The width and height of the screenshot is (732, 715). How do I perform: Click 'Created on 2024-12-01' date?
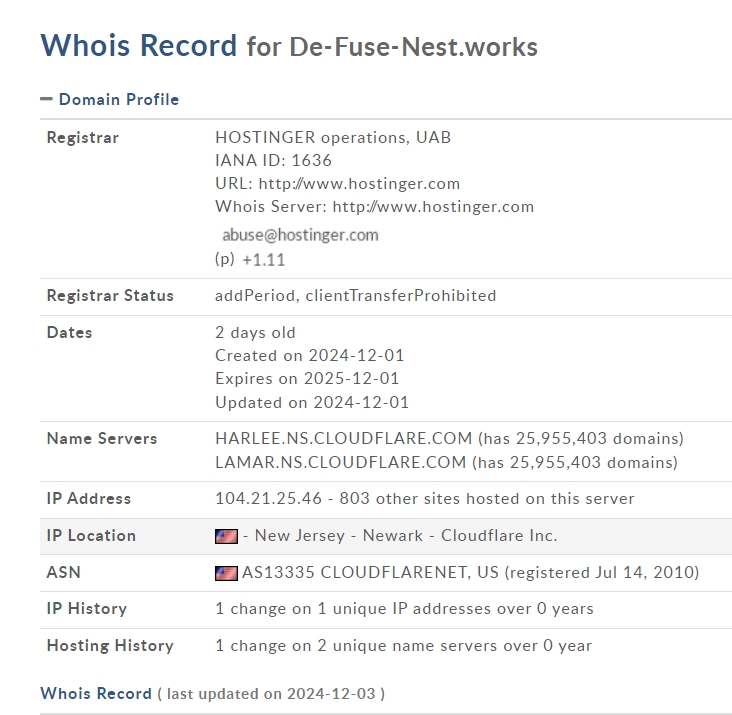coord(310,355)
